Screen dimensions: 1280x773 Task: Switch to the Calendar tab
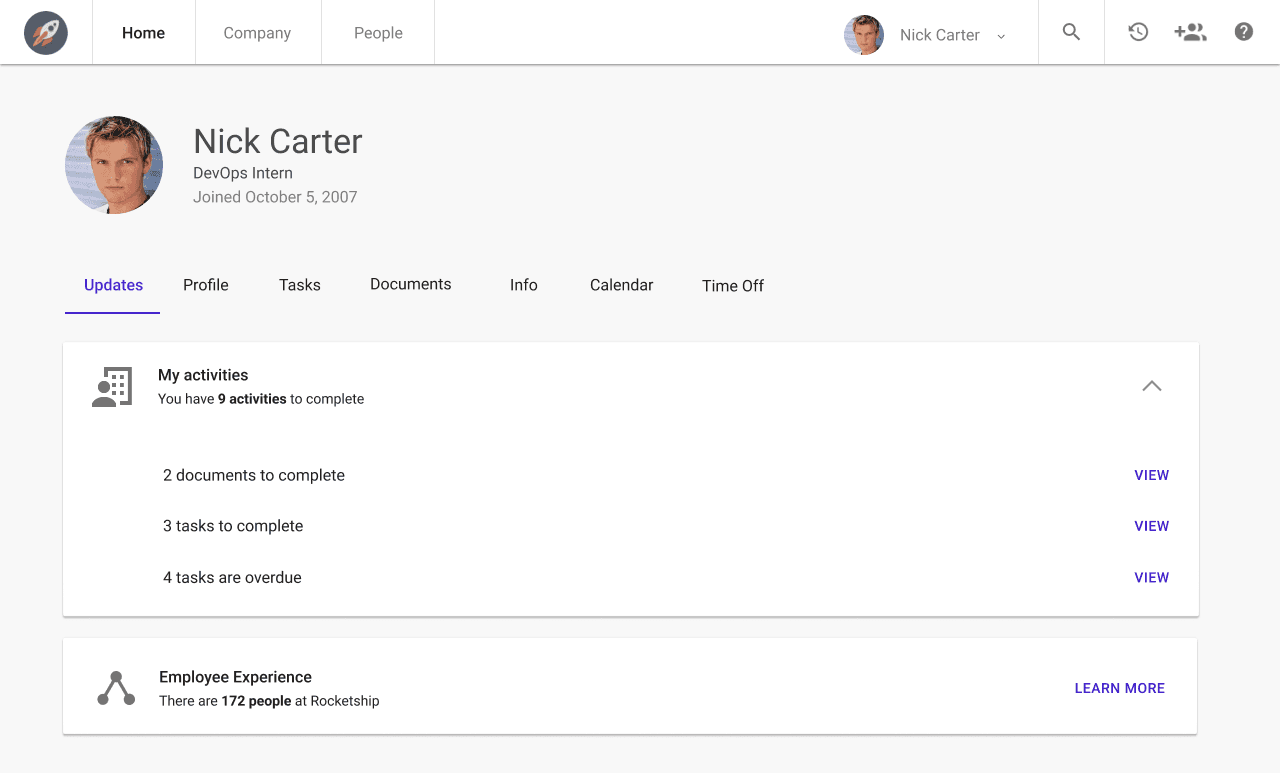coord(622,285)
